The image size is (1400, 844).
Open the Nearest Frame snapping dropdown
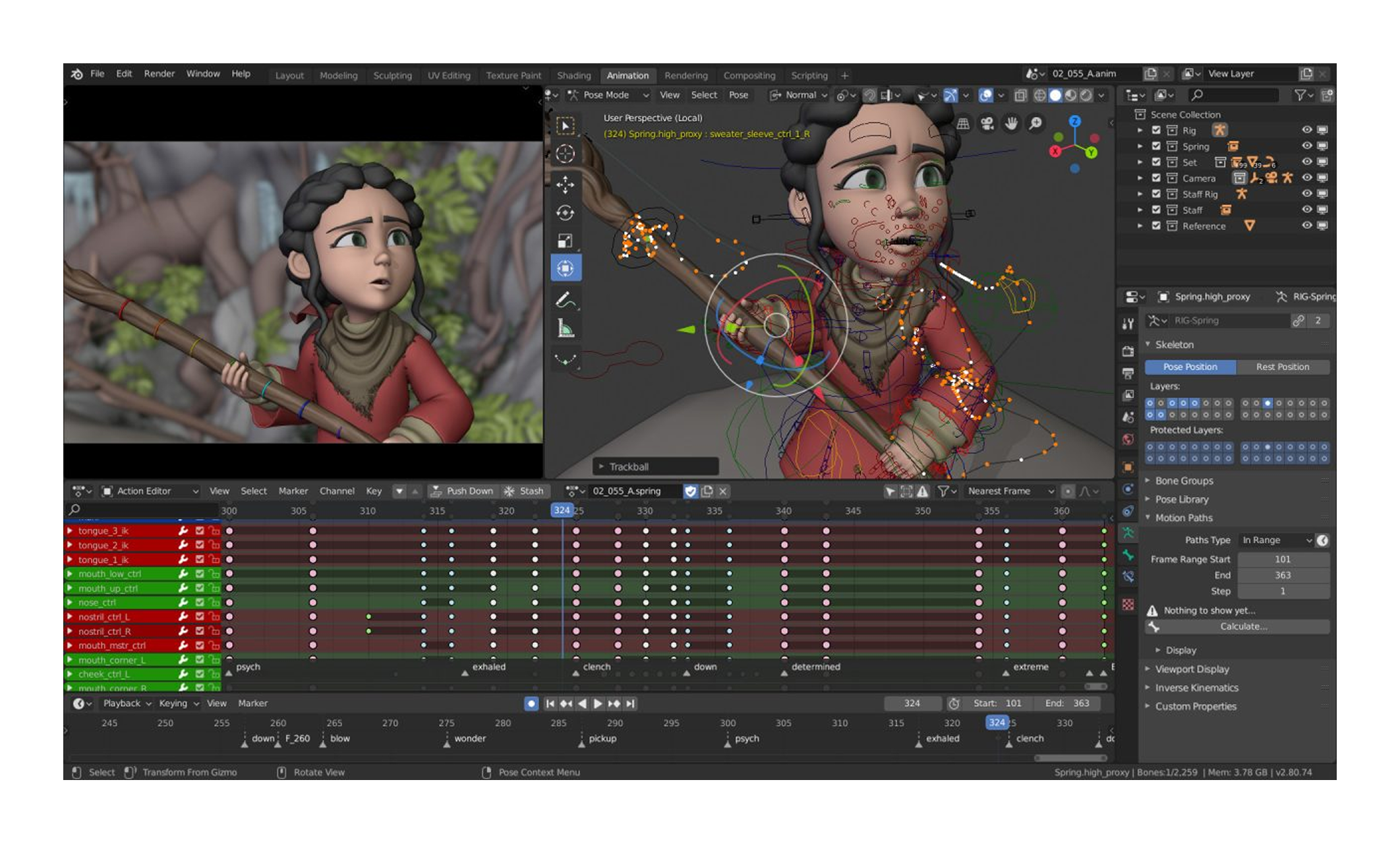[x=1009, y=491]
